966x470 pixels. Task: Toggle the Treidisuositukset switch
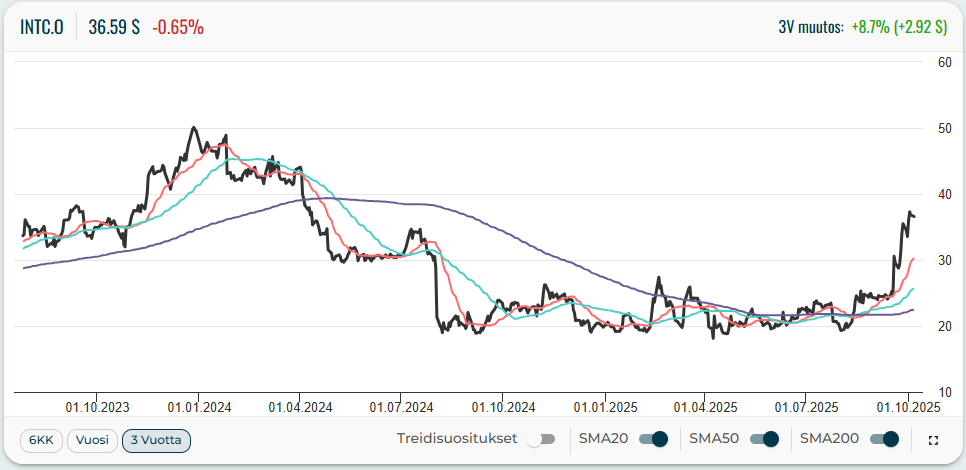[540, 439]
